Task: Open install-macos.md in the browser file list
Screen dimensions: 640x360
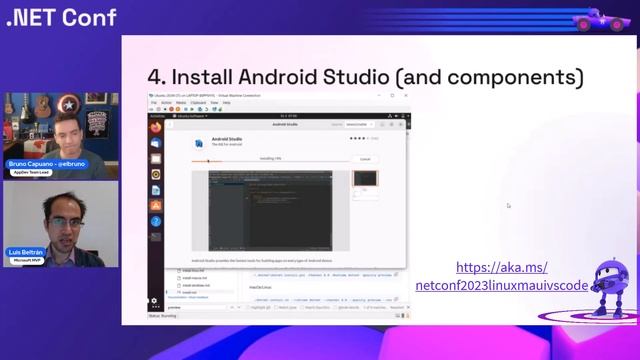Action: [x=192, y=278]
